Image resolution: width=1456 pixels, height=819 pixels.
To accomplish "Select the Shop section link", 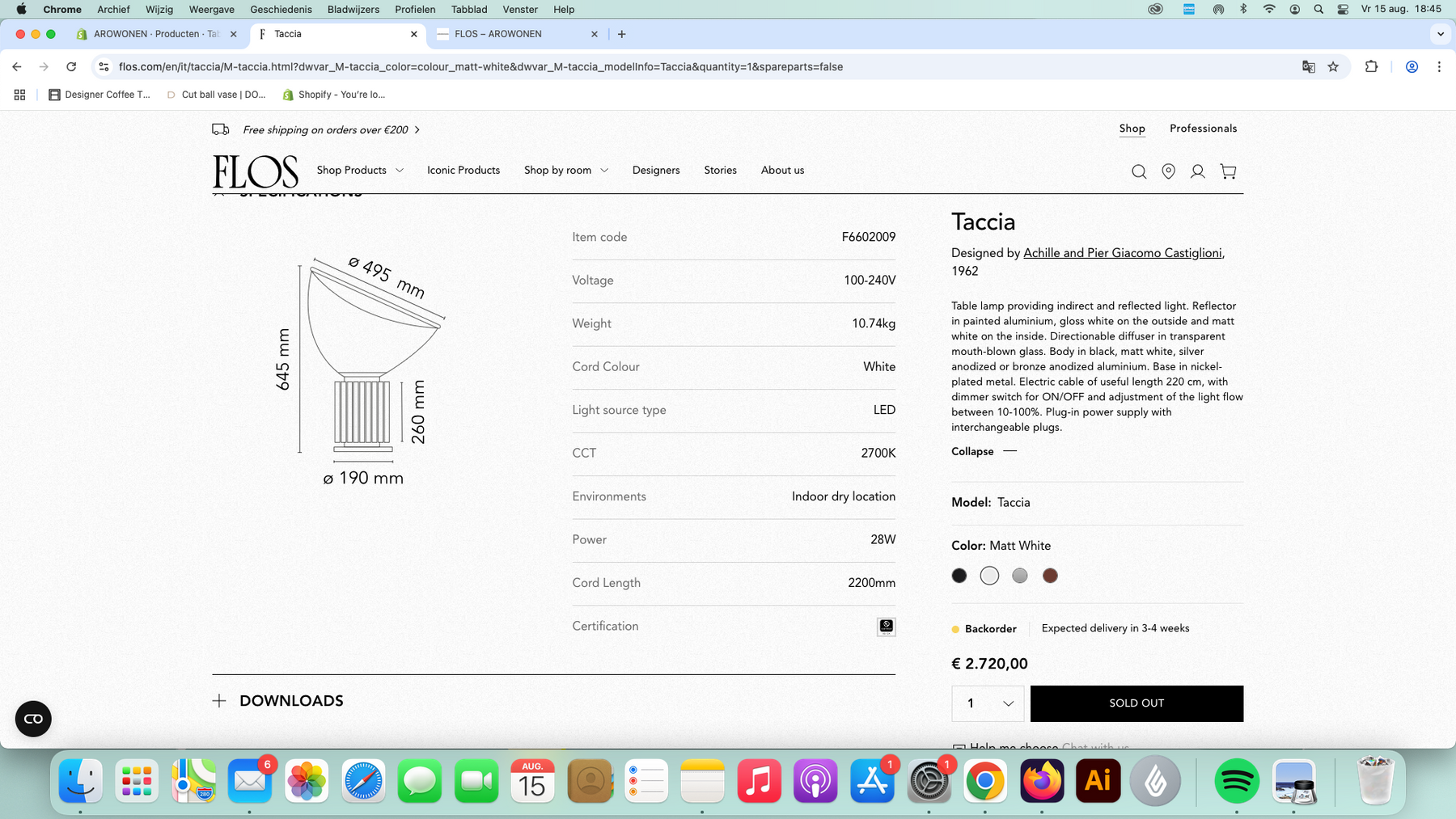I will [x=1132, y=129].
